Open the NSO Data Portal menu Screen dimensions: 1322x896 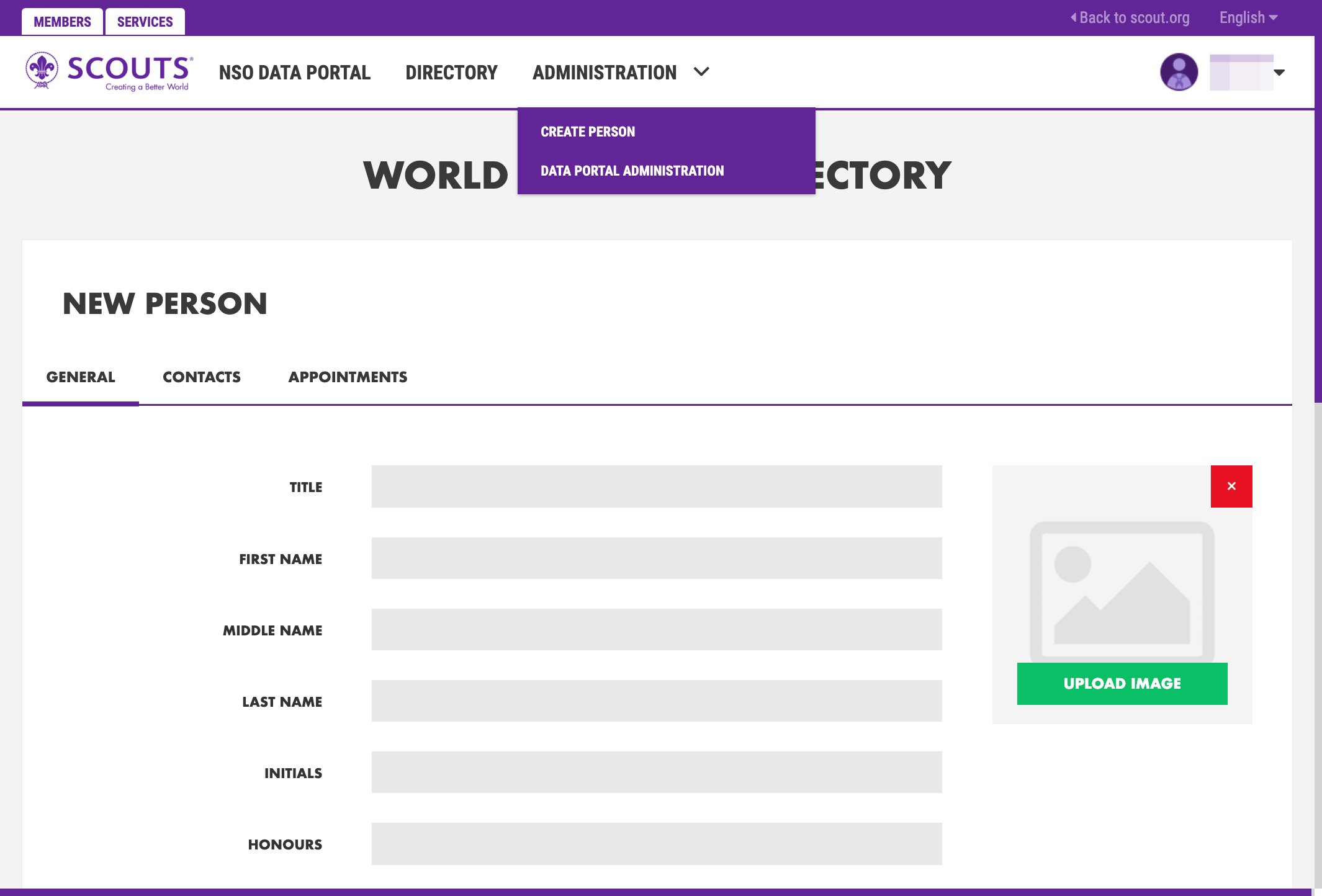pos(295,73)
